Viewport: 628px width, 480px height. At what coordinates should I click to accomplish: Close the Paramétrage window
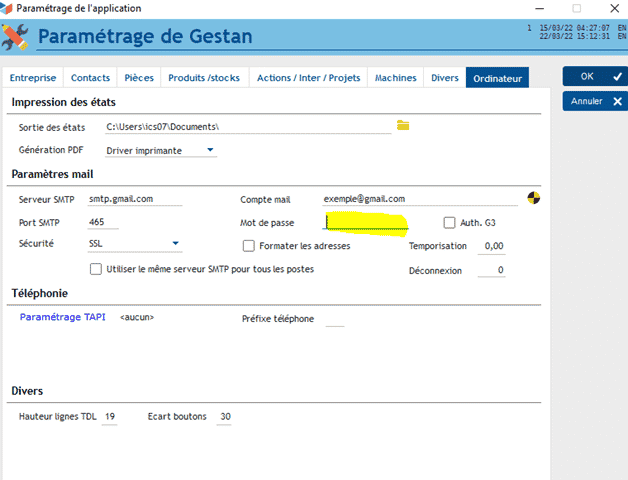pos(614,8)
